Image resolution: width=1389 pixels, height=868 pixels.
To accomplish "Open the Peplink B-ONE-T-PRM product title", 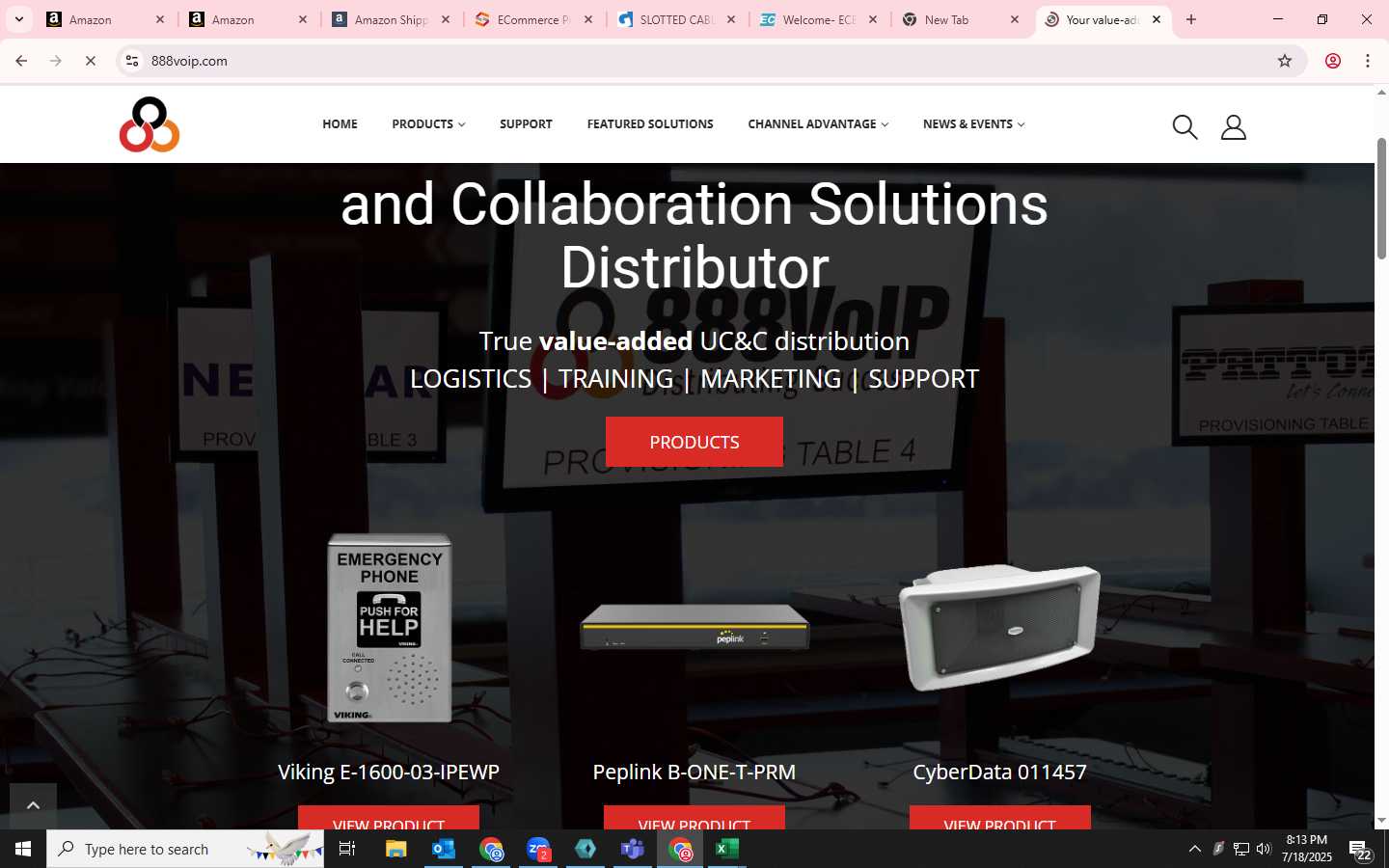I will pos(694,772).
